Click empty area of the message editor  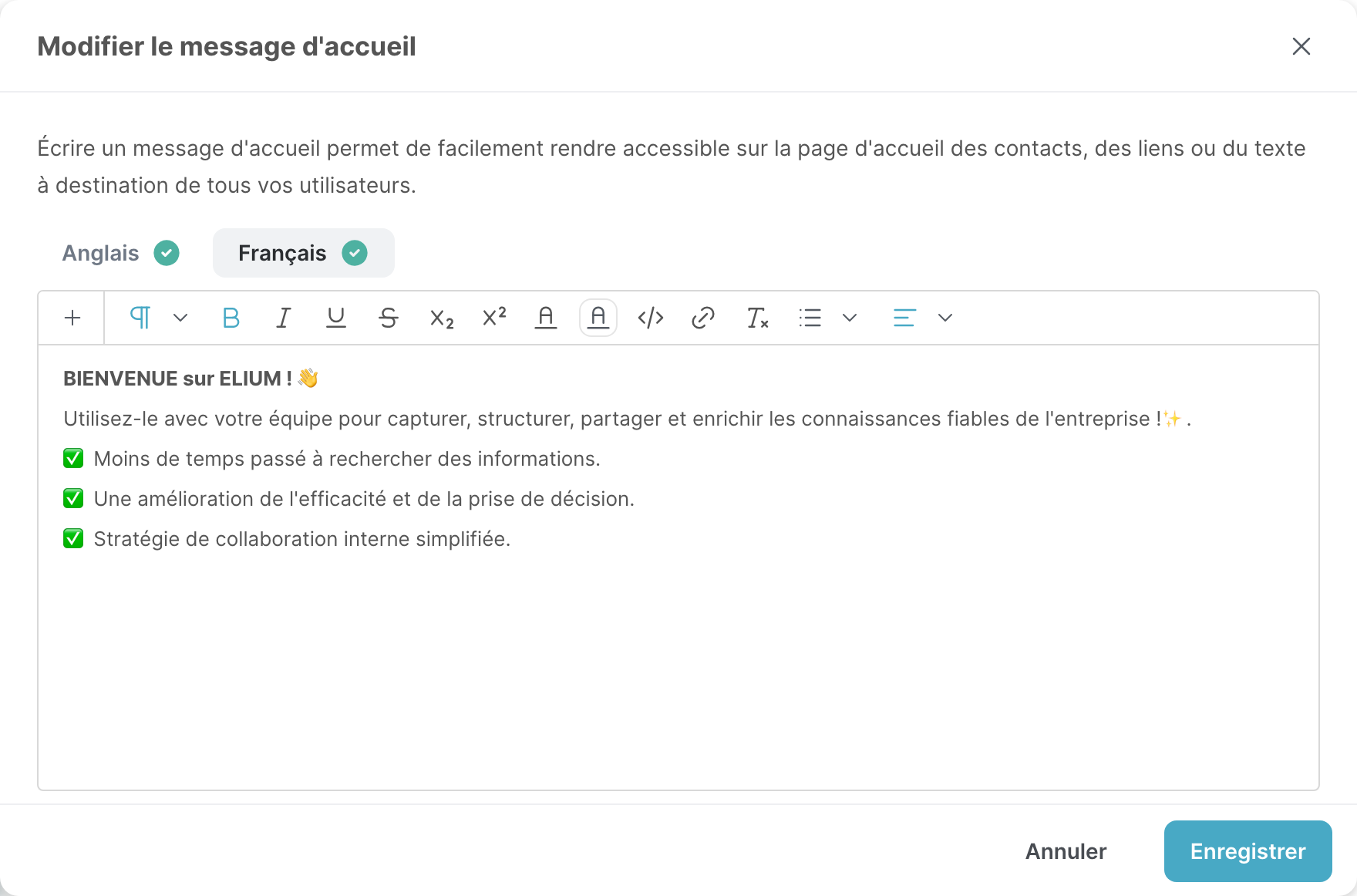click(x=678, y=671)
